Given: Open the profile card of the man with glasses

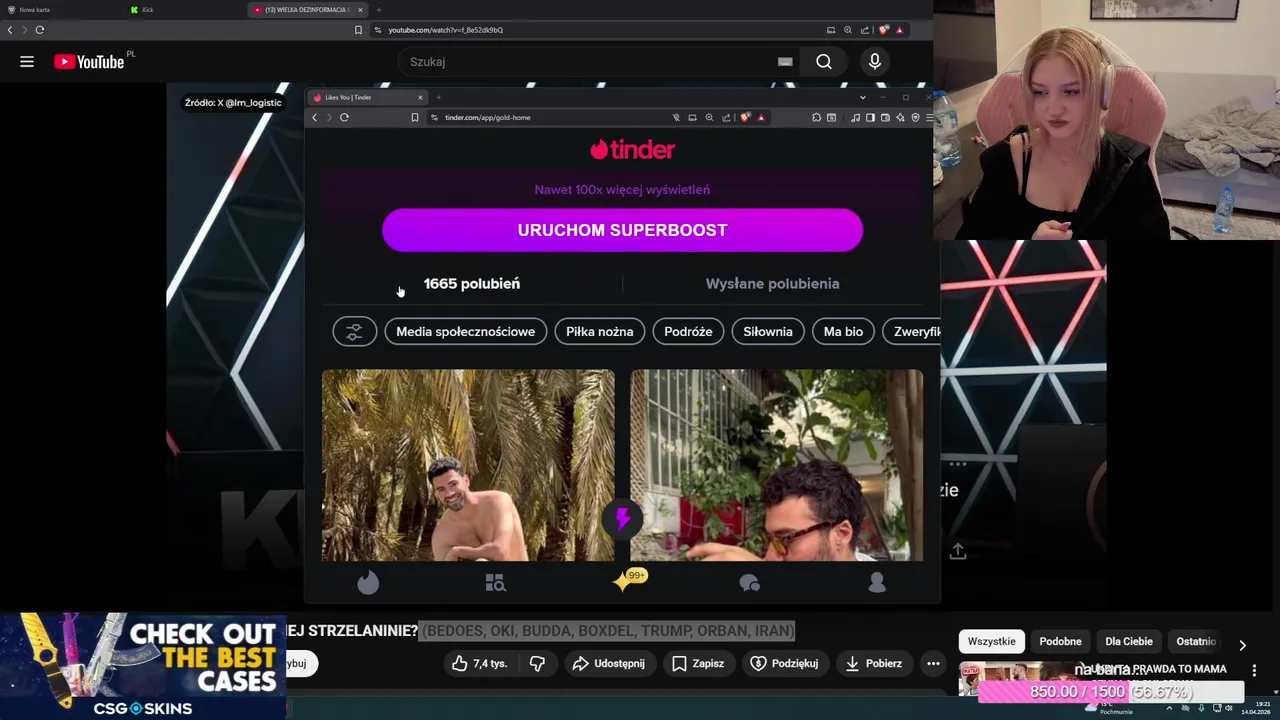Looking at the screenshot, I should [x=777, y=466].
